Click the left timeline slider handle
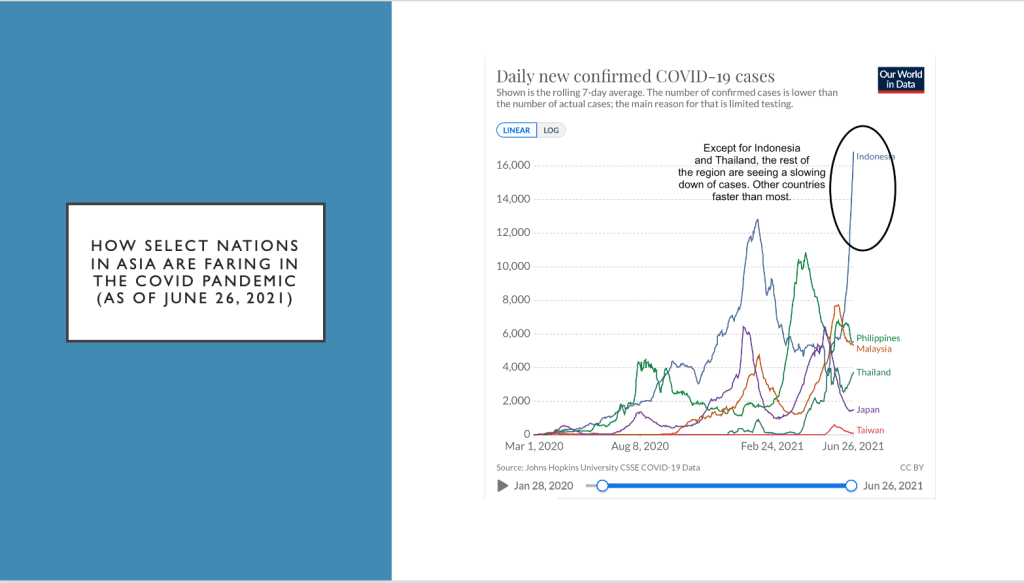 click(602, 485)
